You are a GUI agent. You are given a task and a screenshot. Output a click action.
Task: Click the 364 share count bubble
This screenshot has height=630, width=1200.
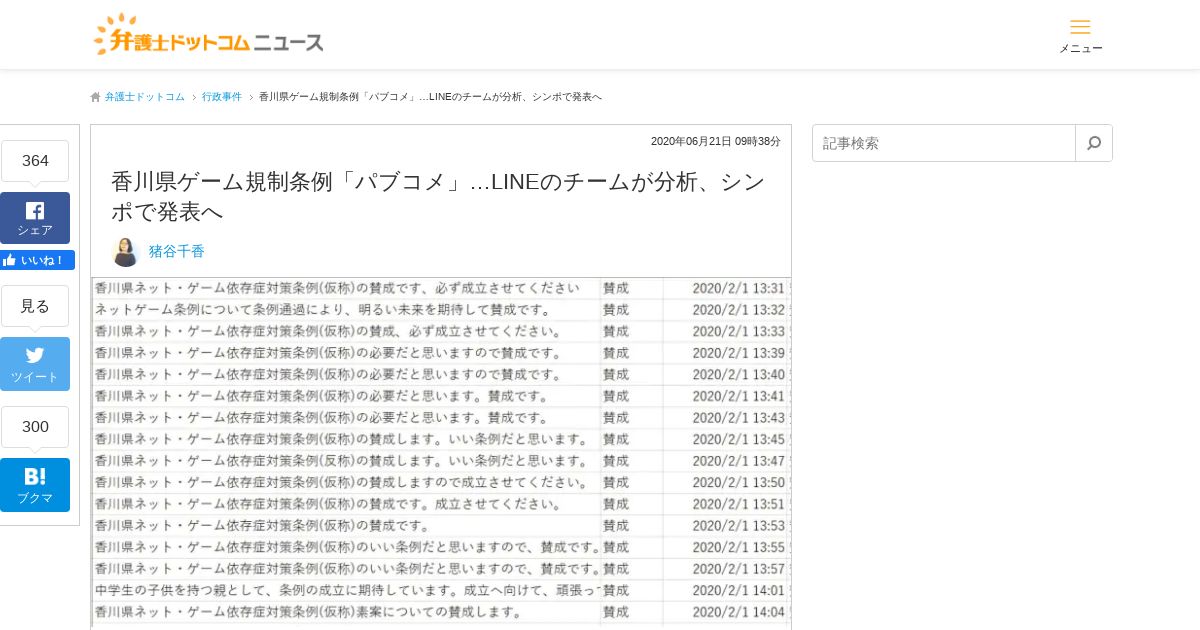35,161
